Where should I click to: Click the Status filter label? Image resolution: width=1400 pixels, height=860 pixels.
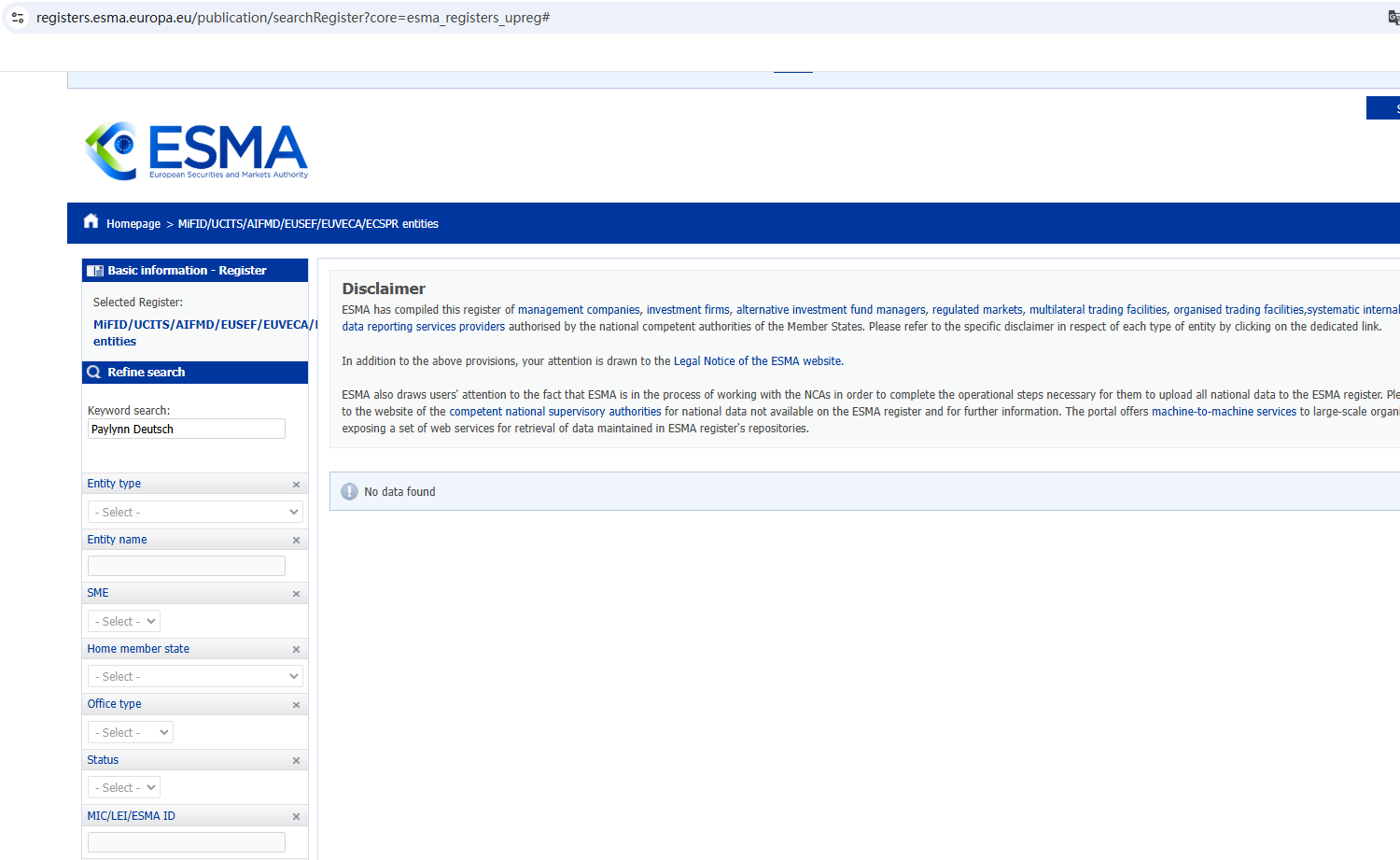pyautogui.click(x=103, y=760)
